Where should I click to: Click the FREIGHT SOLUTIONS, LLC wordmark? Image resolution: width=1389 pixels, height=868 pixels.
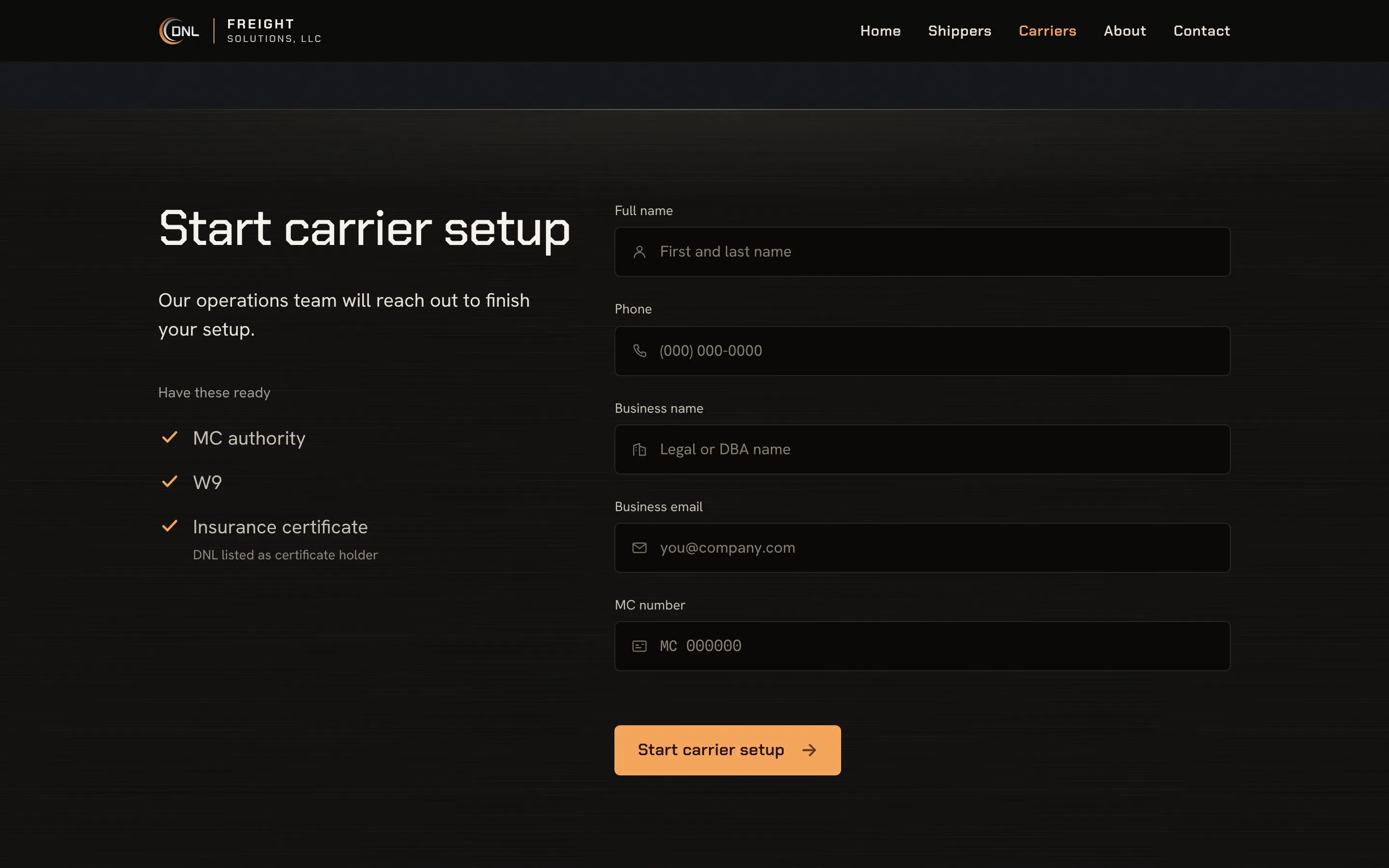coord(274,31)
